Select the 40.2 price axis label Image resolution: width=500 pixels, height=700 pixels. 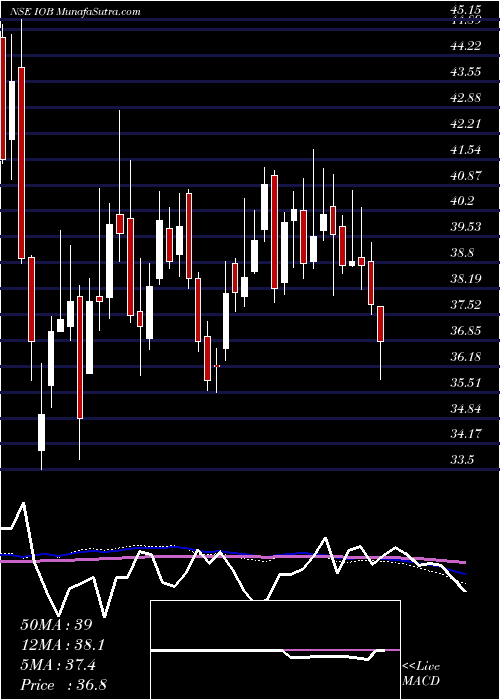click(x=462, y=201)
